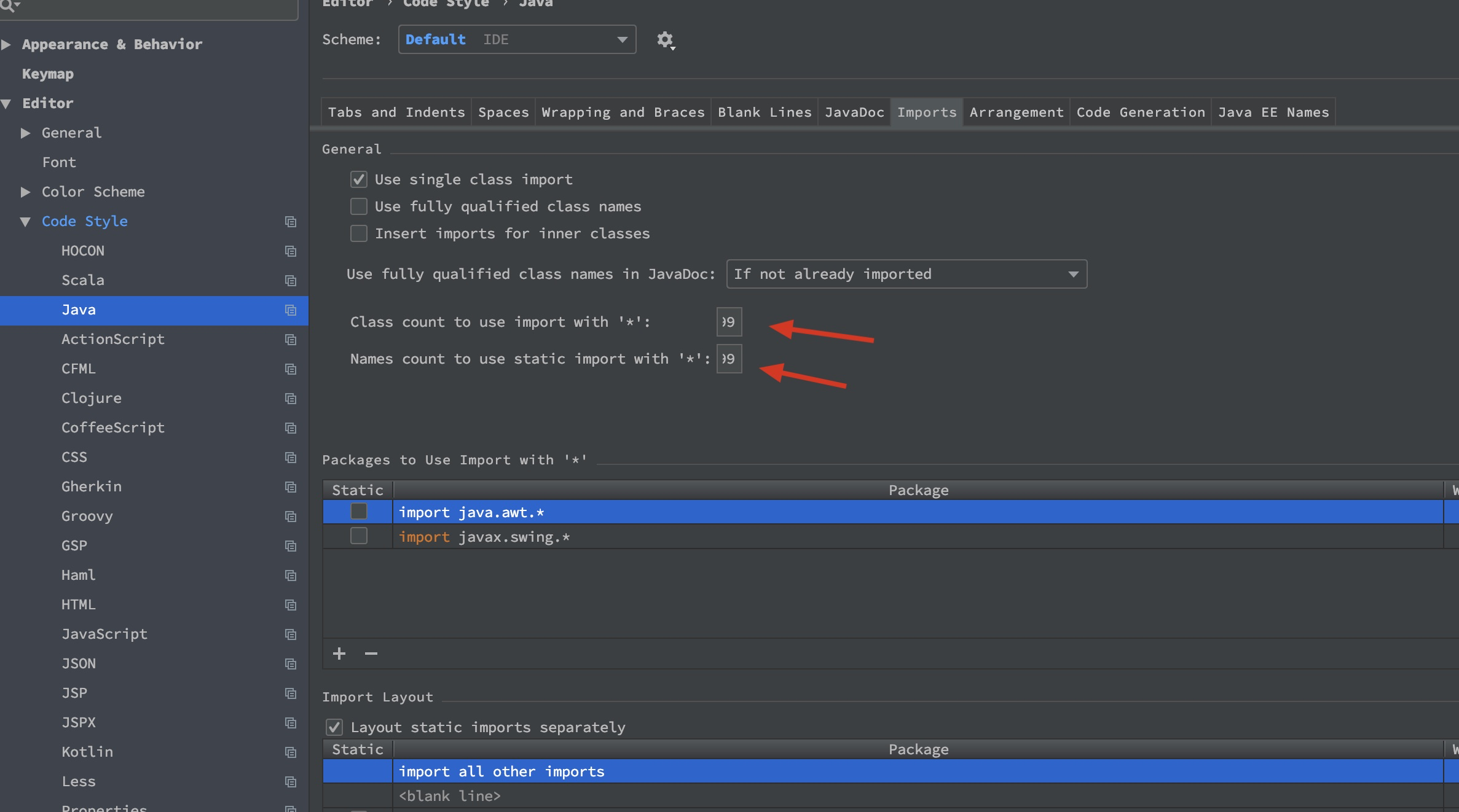Click the copy icon beside HOCON
The image size is (1459, 812).
click(291, 251)
